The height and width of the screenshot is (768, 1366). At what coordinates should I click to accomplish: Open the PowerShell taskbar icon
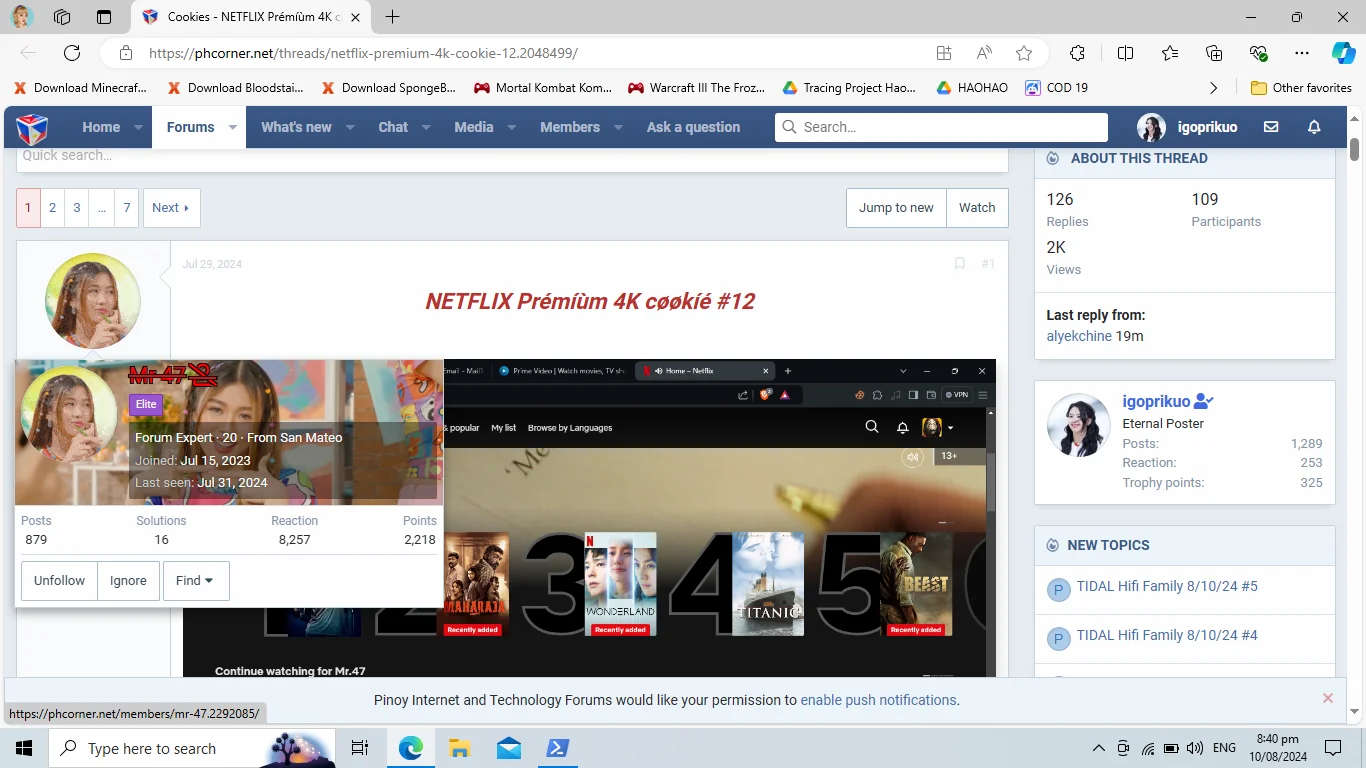[x=557, y=748]
